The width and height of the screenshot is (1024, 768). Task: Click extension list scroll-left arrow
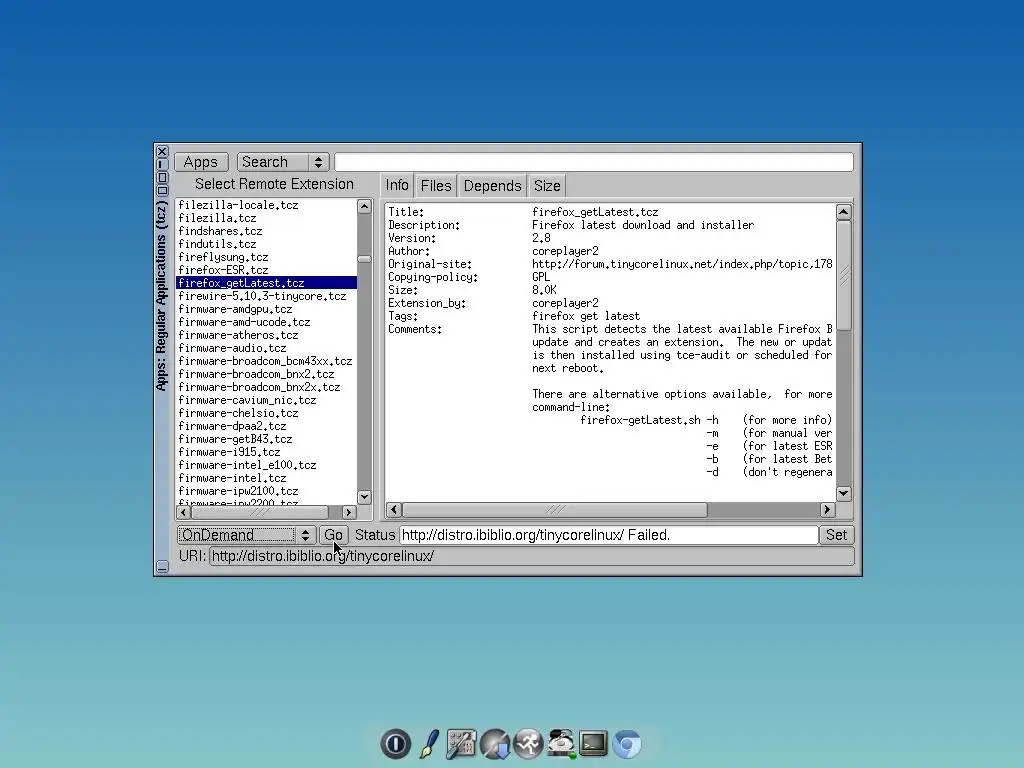tap(184, 513)
